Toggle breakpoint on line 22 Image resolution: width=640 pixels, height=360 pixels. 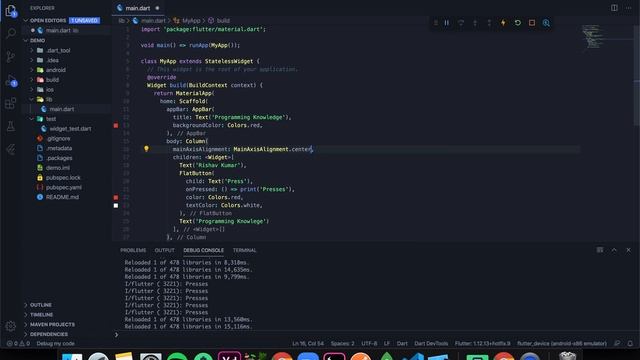(116, 197)
